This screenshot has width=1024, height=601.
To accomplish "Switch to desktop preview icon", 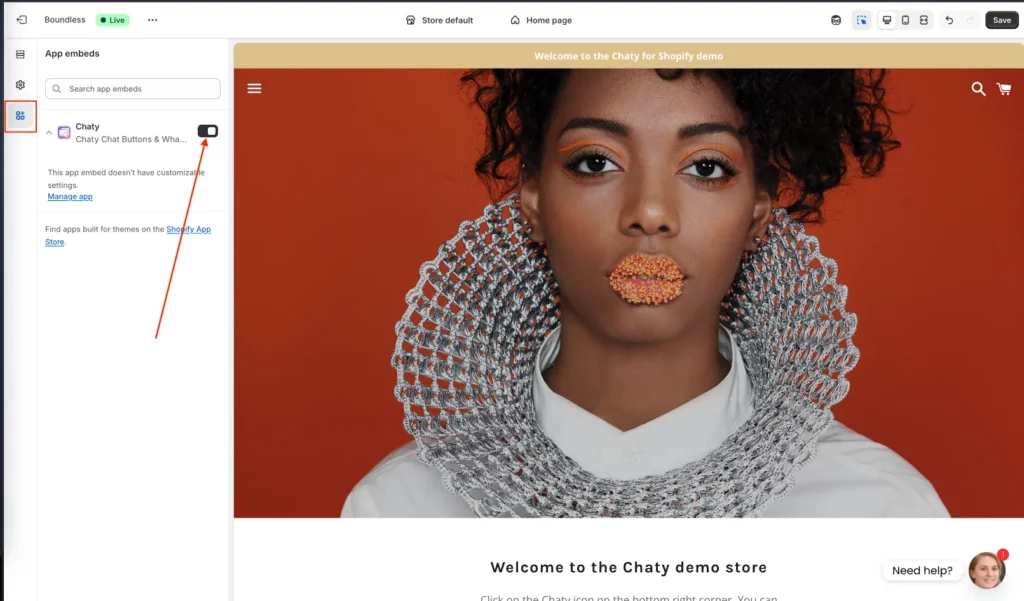I will [x=886, y=20].
